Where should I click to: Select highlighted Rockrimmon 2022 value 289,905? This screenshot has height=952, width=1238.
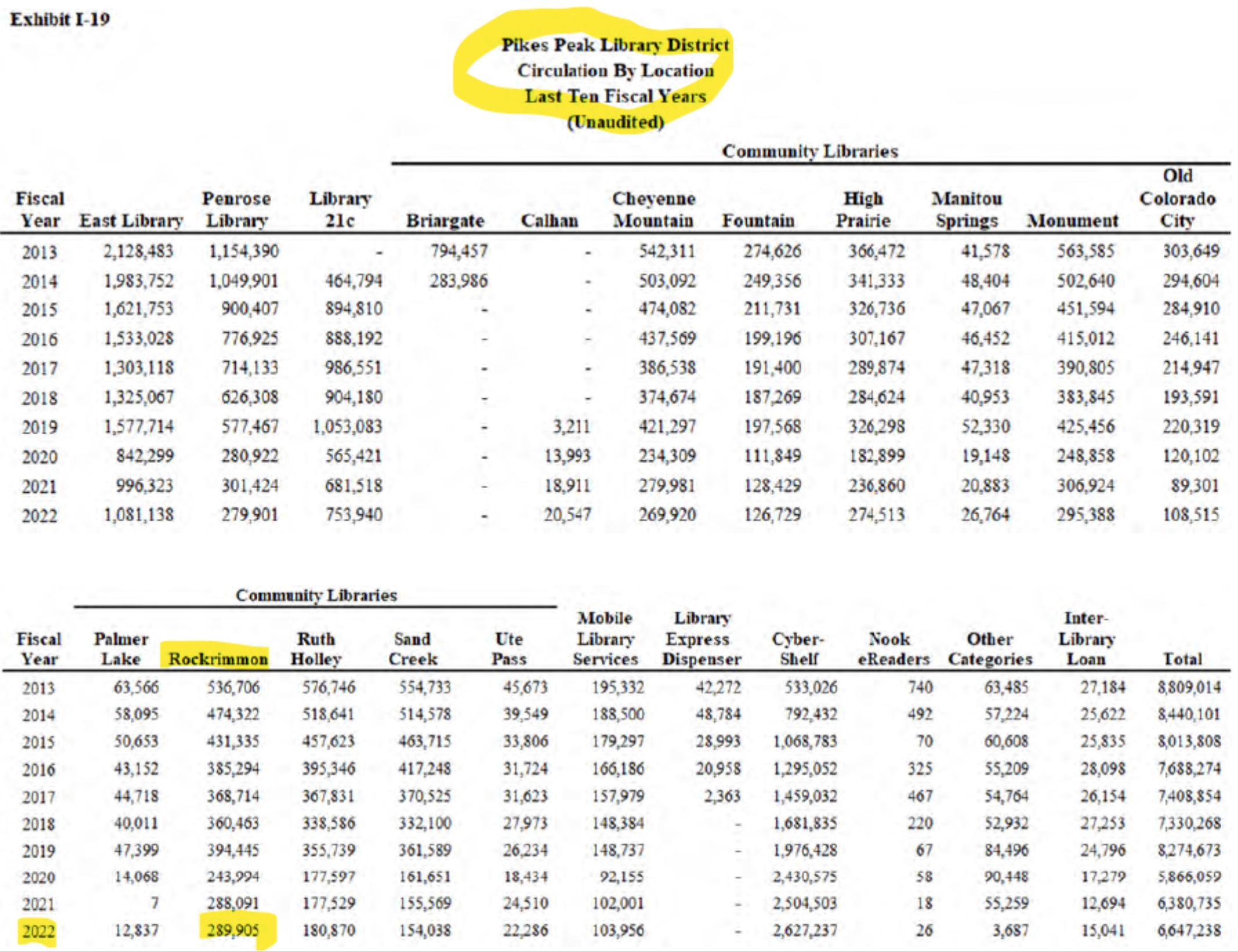click(233, 931)
